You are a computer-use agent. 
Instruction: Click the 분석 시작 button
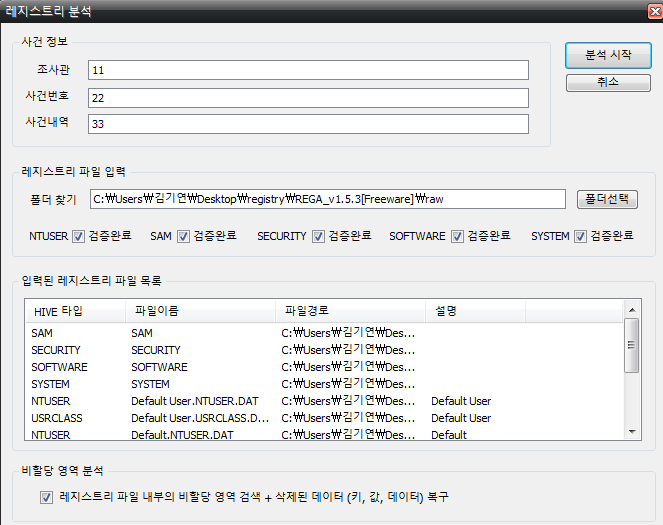point(608,55)
